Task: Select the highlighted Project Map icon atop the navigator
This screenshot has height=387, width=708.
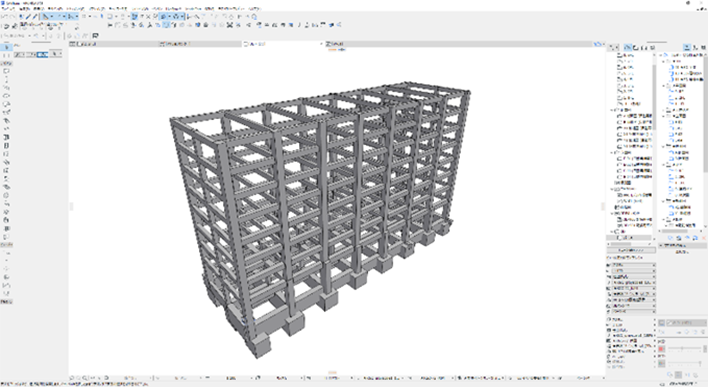Action: click(628, 47)
